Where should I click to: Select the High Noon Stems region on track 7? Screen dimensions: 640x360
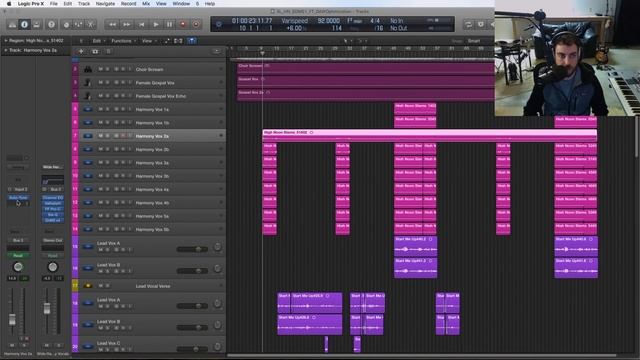coord(429,136)
